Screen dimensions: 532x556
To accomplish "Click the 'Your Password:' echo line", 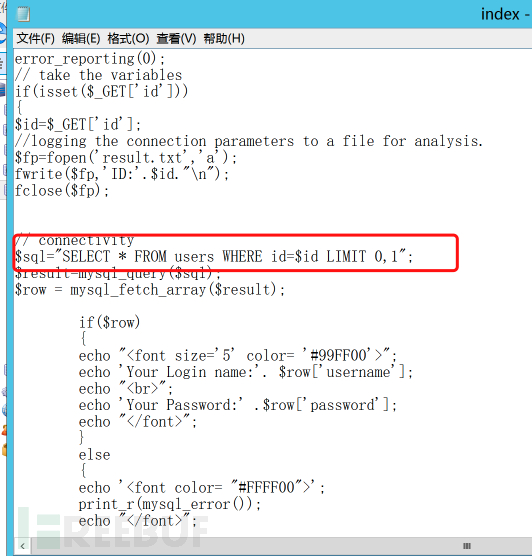I will [x=238, y=405].
